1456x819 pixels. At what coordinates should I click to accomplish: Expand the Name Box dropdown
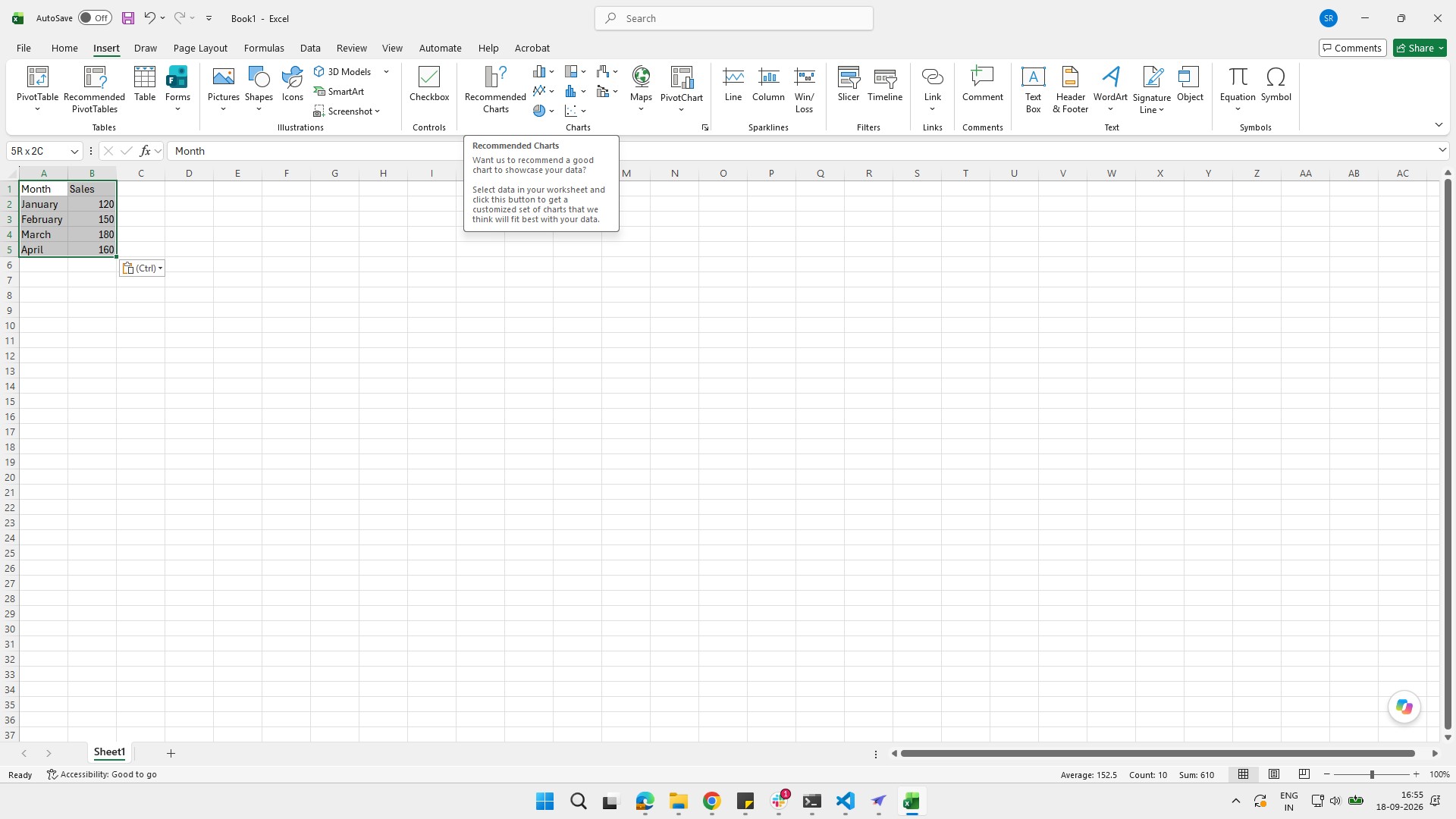[74, 151]
